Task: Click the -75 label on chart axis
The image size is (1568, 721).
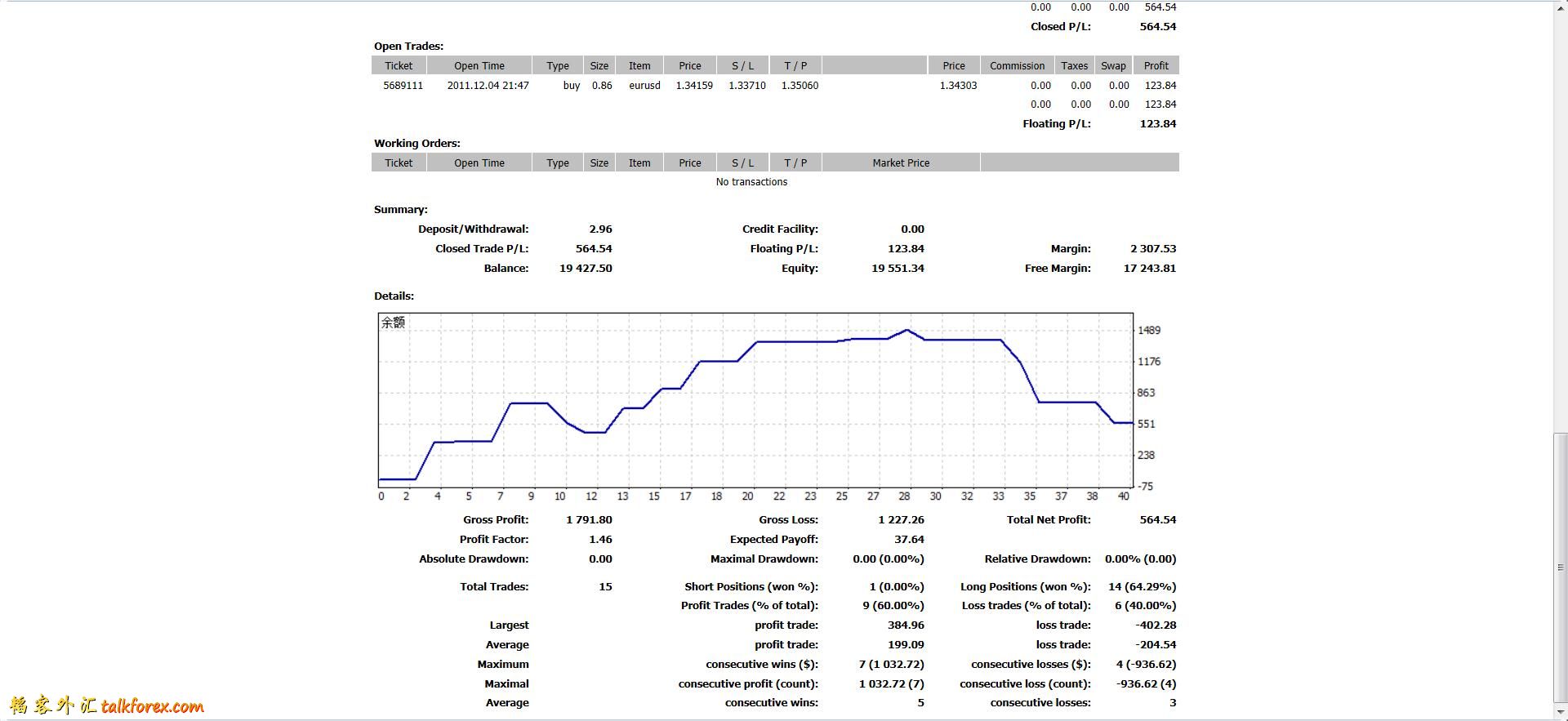Action: [1146, 486]
